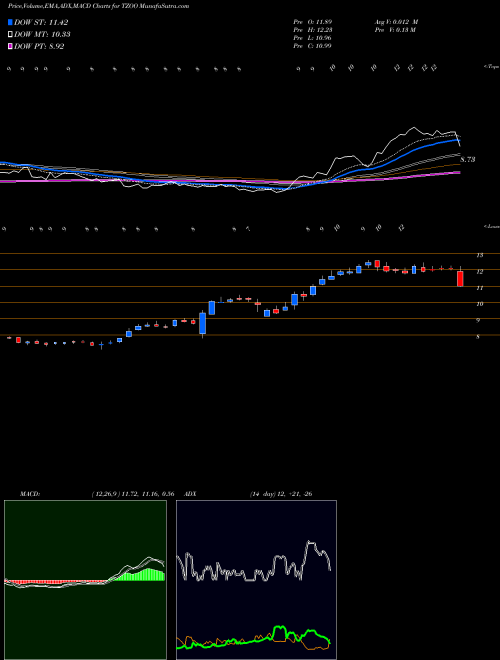The image size is (500, 660).
Task: Click the MACD panel title
Action: click(30, 494)
